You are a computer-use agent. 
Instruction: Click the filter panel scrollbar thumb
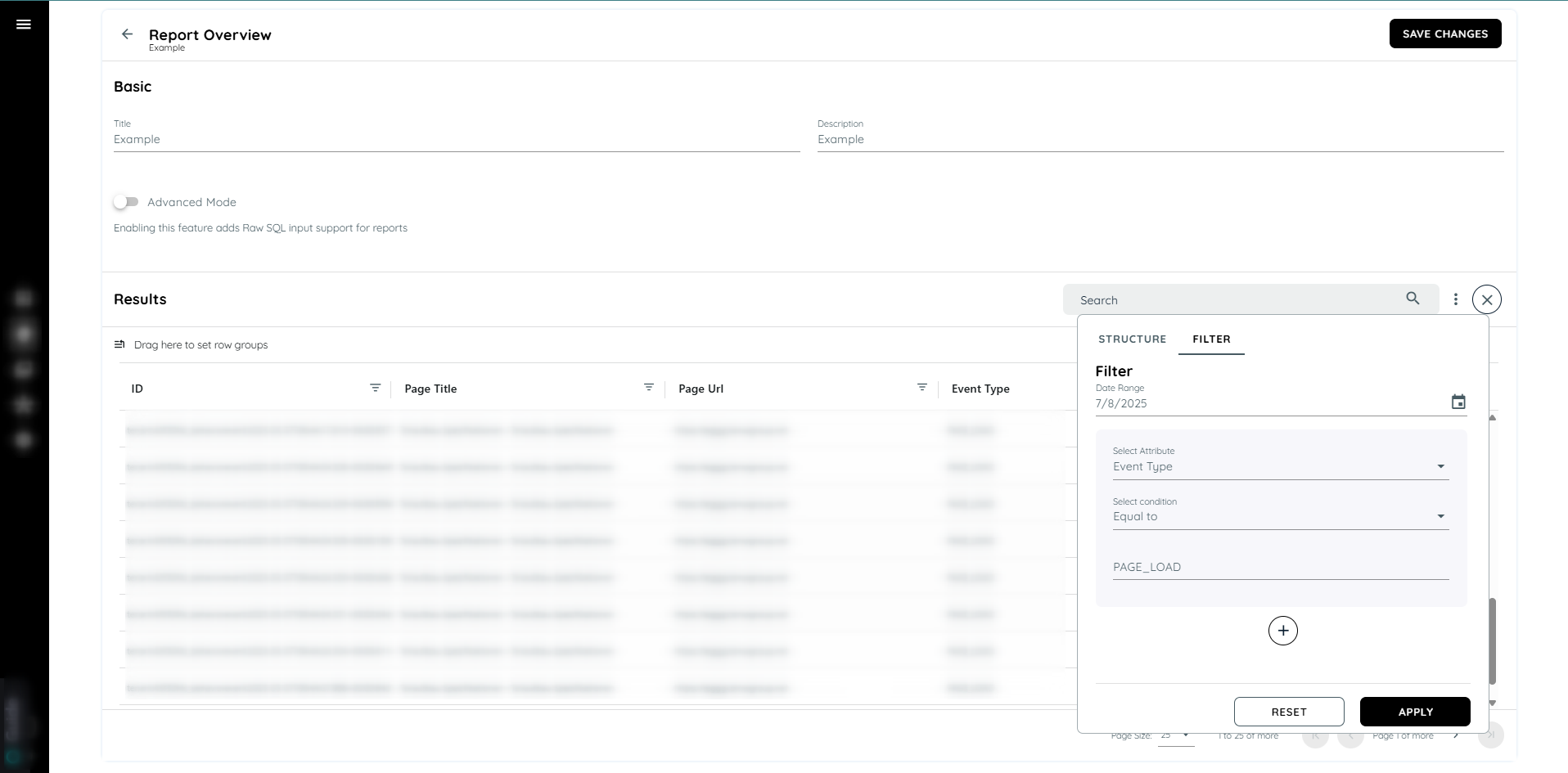coord(1492,641)
